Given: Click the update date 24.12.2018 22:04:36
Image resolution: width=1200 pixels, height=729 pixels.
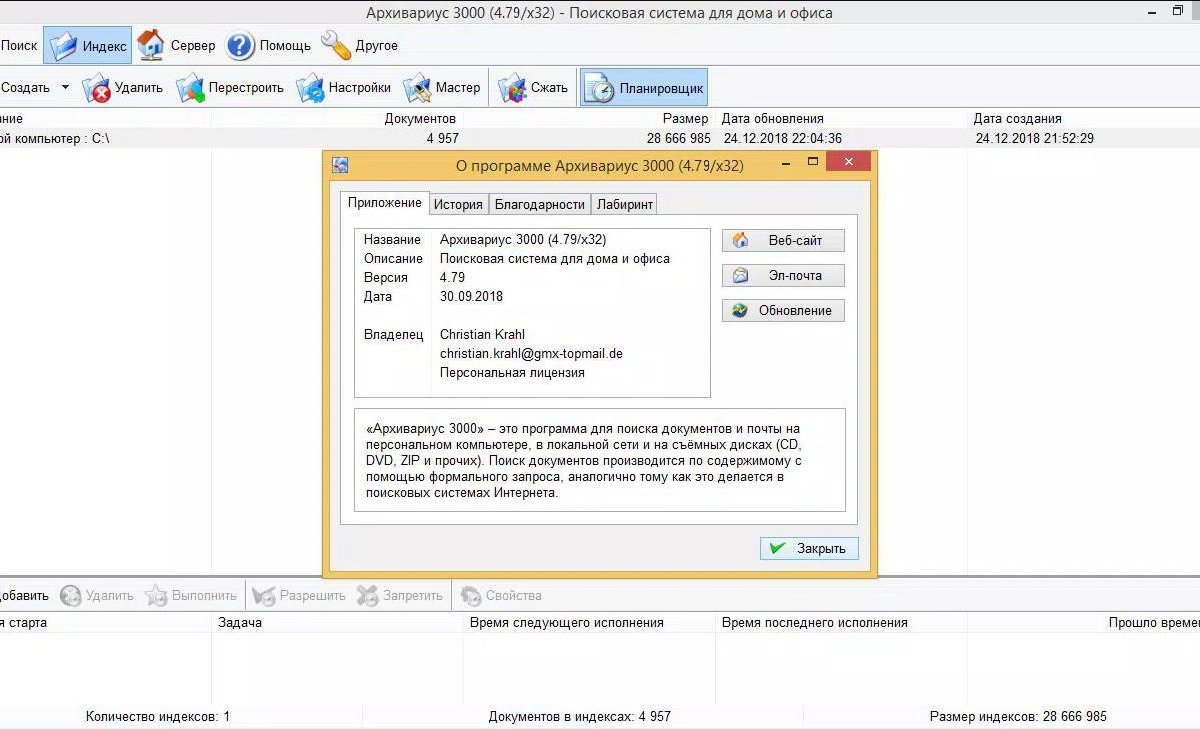Looking at the screenshot, I should pyautogui.click(x=783, y=139).
